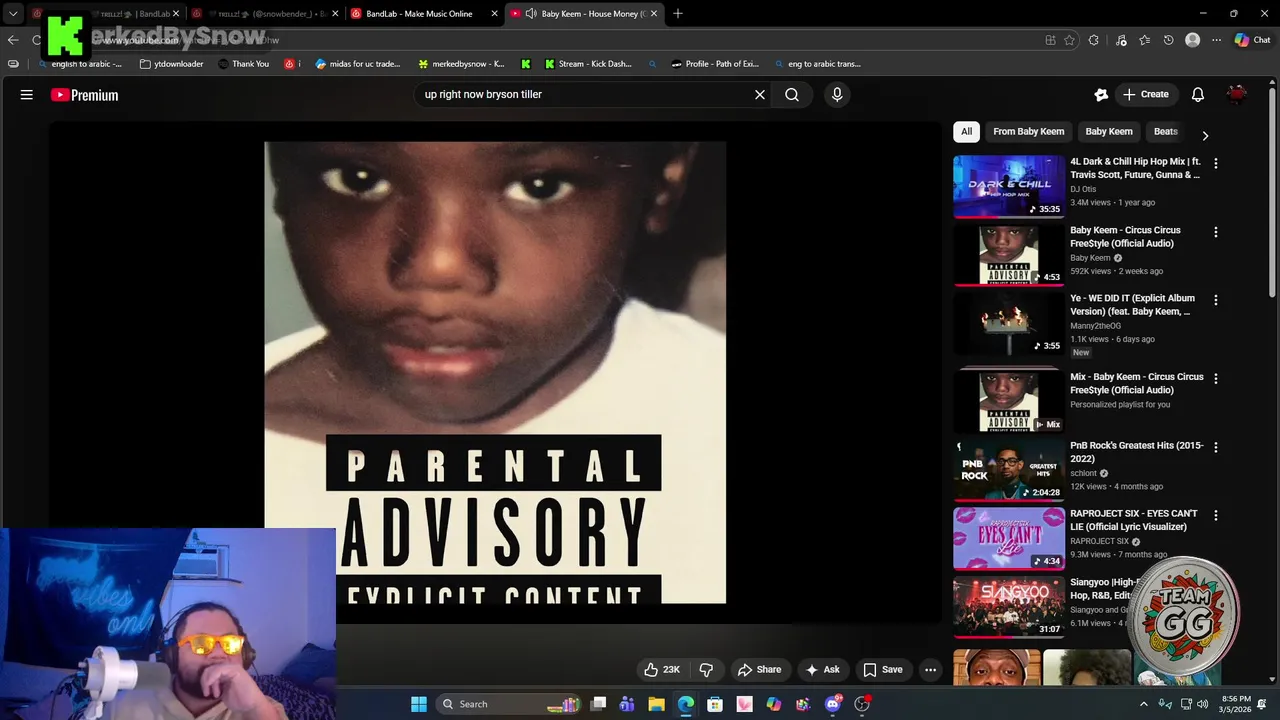Show more filter chips with right arrow
This screenshot has width=1280, height=720.
tap(1205, 135)
